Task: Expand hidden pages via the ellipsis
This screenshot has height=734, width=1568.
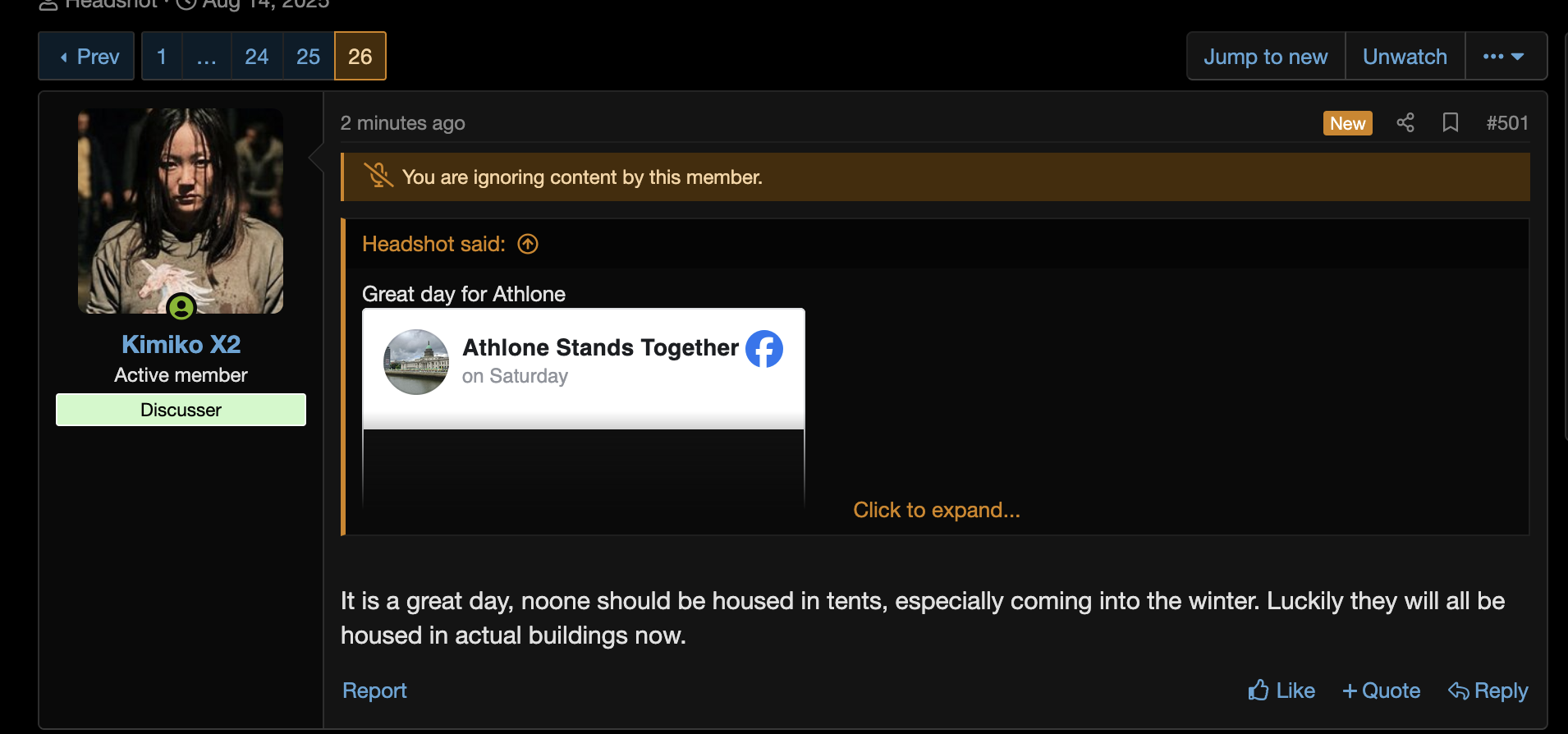Action: pyautogui.click(x=206, y=57)
